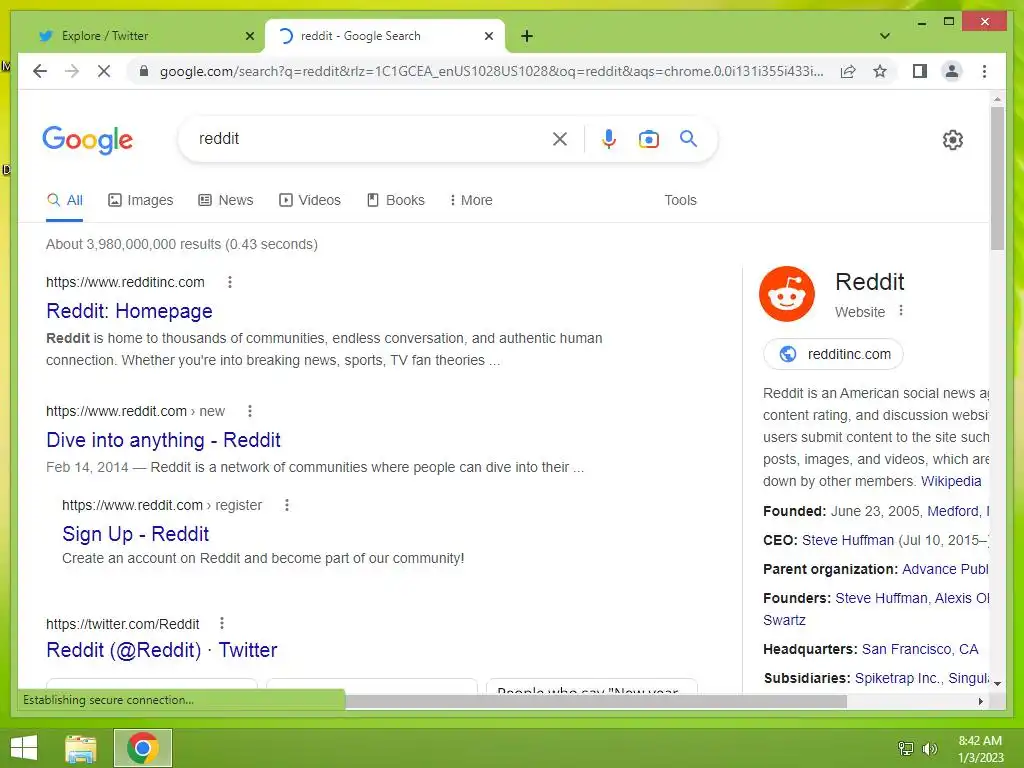Screen dimensions: 1024x768
Task: Open the Wikipedia link in Reddit description
Action: (x=951, y=481)
